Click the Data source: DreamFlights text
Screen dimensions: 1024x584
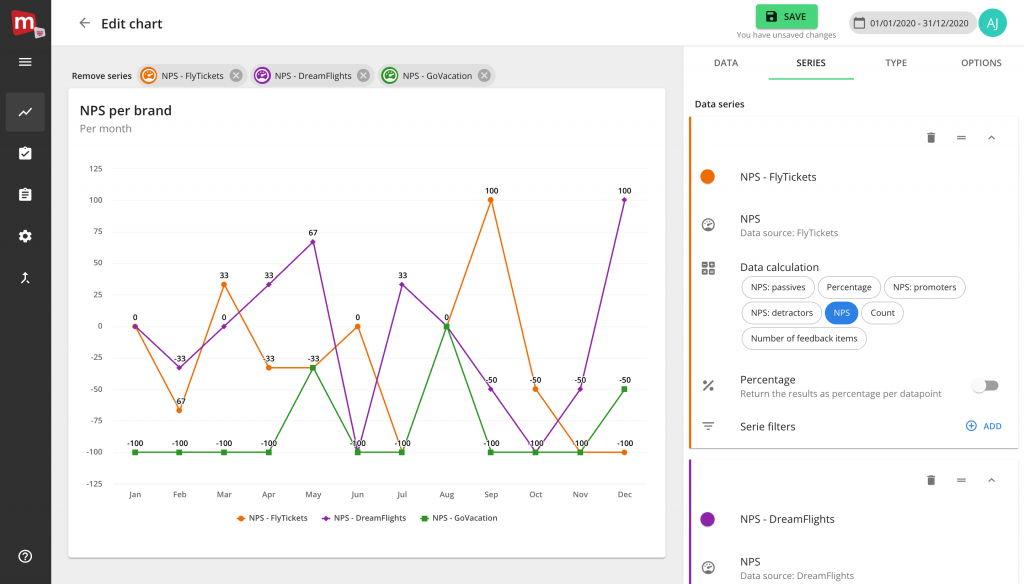797,576
